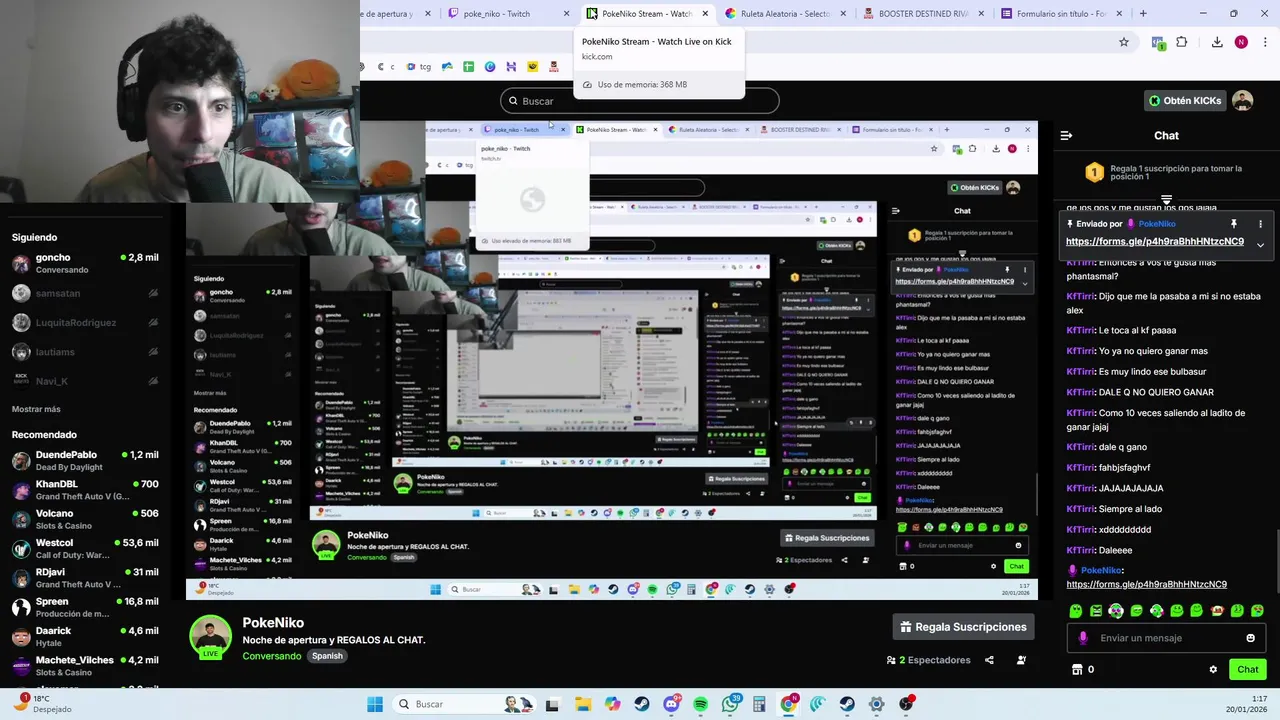Click the Spanish language tag
Screen dimensions: 1280x720
point(327,656)
